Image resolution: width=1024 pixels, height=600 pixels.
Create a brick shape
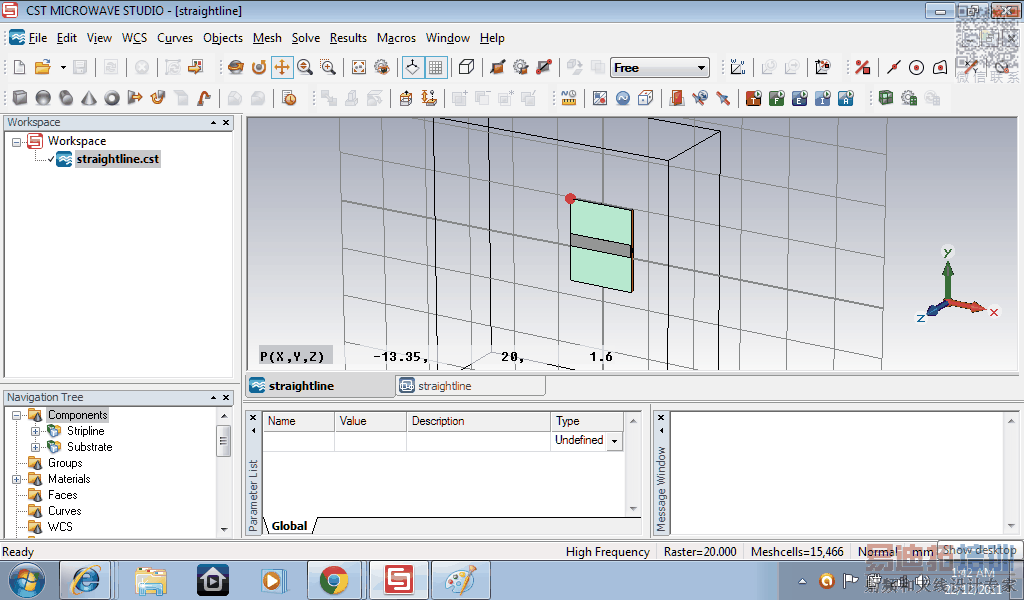(20, 98)
